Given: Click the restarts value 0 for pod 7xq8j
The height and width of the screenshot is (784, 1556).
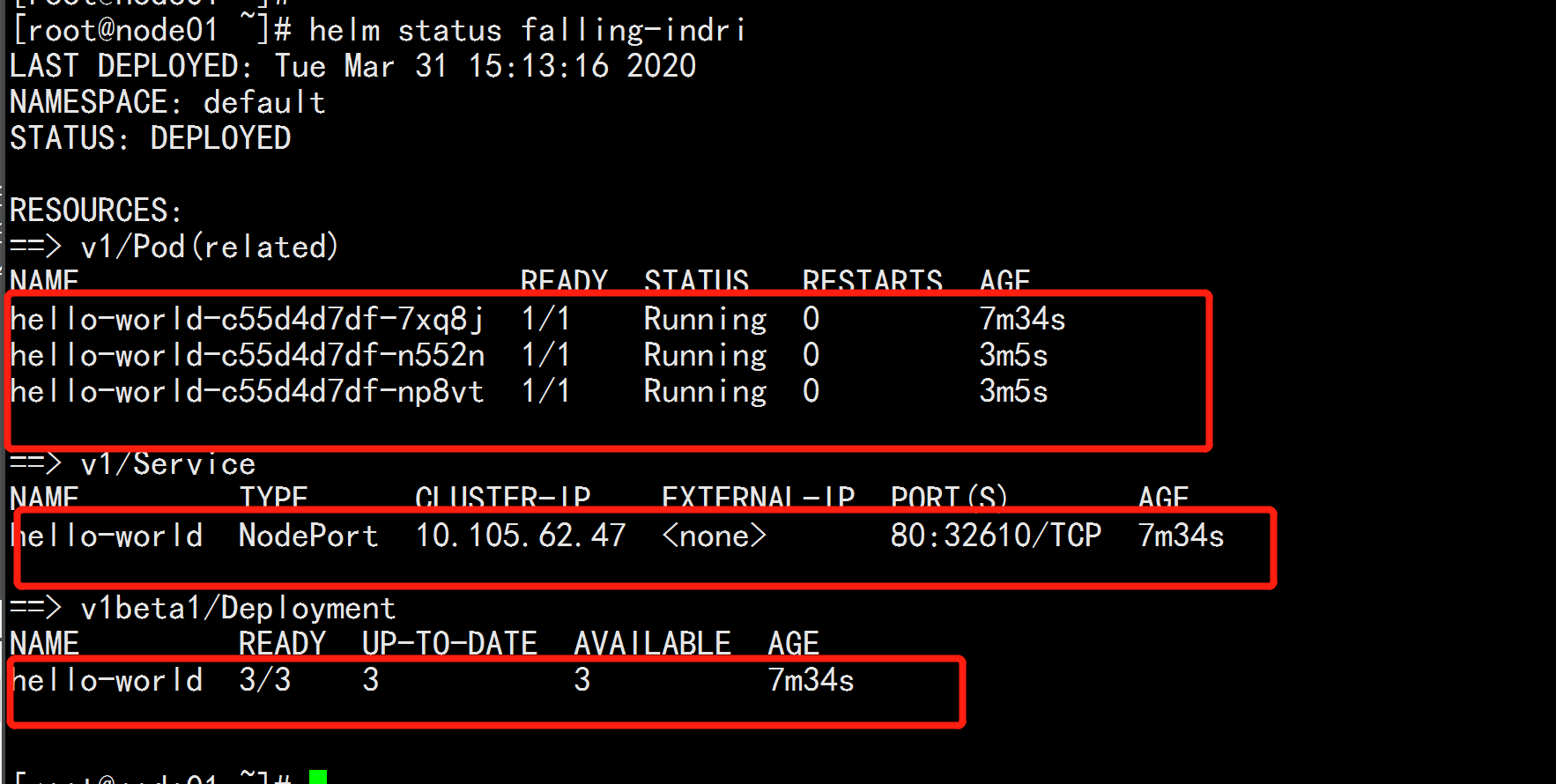Looking at the screenshot, I should point(811,319).
